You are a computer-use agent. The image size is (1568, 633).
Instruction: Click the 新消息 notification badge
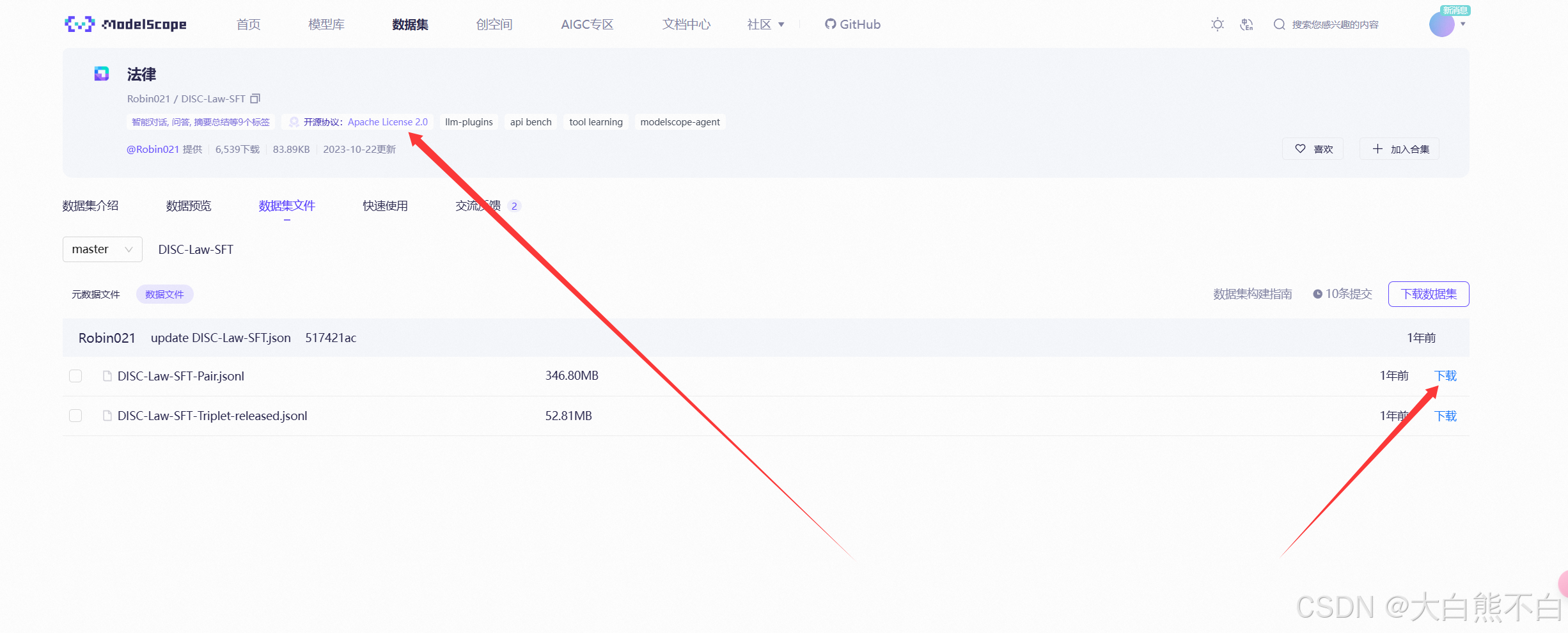click(1455, 10)
